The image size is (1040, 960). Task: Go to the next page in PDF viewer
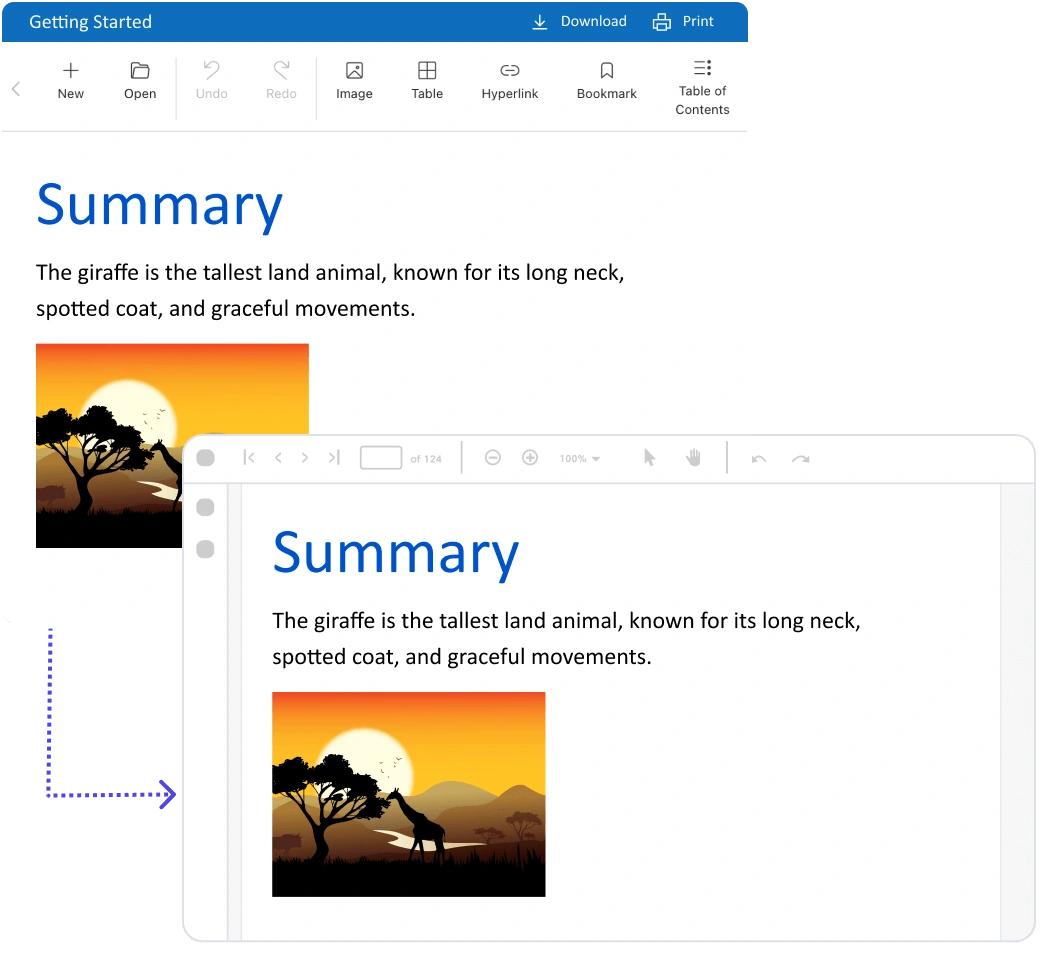click(305, 458)
